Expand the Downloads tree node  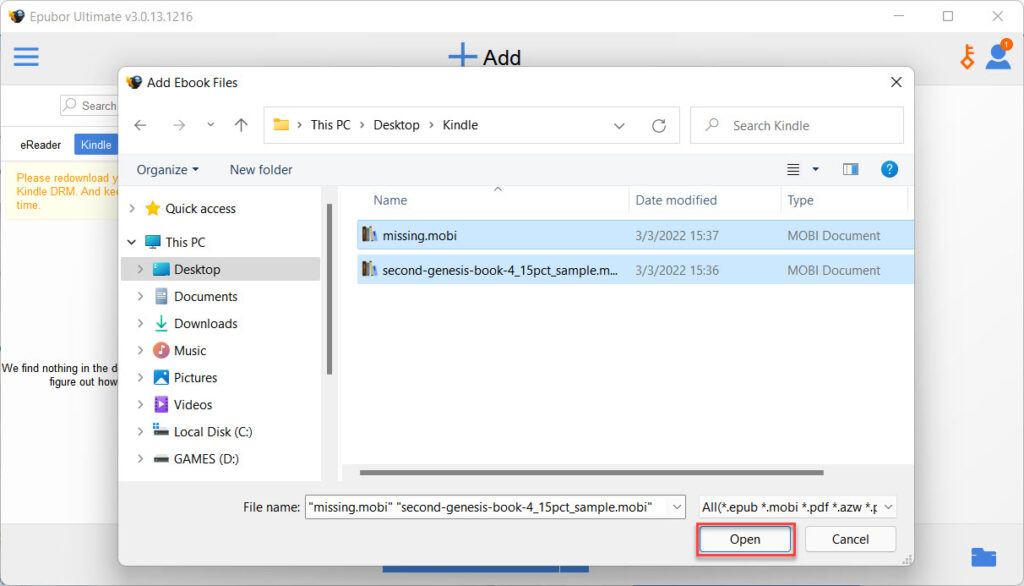[140, 323]
